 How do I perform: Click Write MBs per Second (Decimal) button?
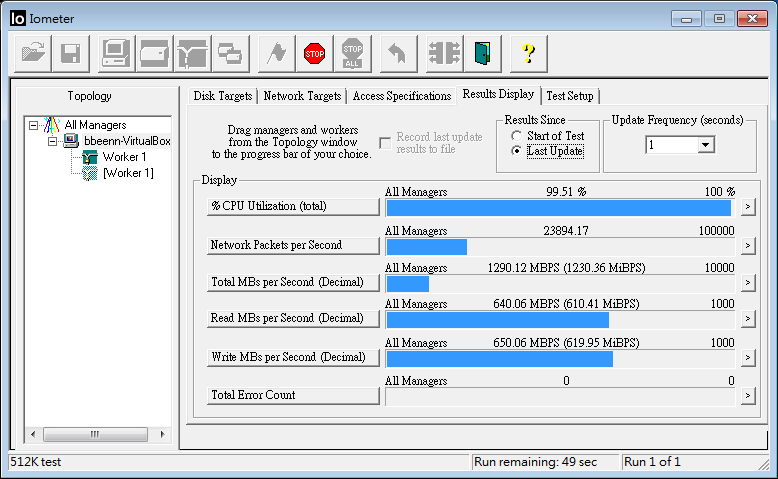pos(293,357)
